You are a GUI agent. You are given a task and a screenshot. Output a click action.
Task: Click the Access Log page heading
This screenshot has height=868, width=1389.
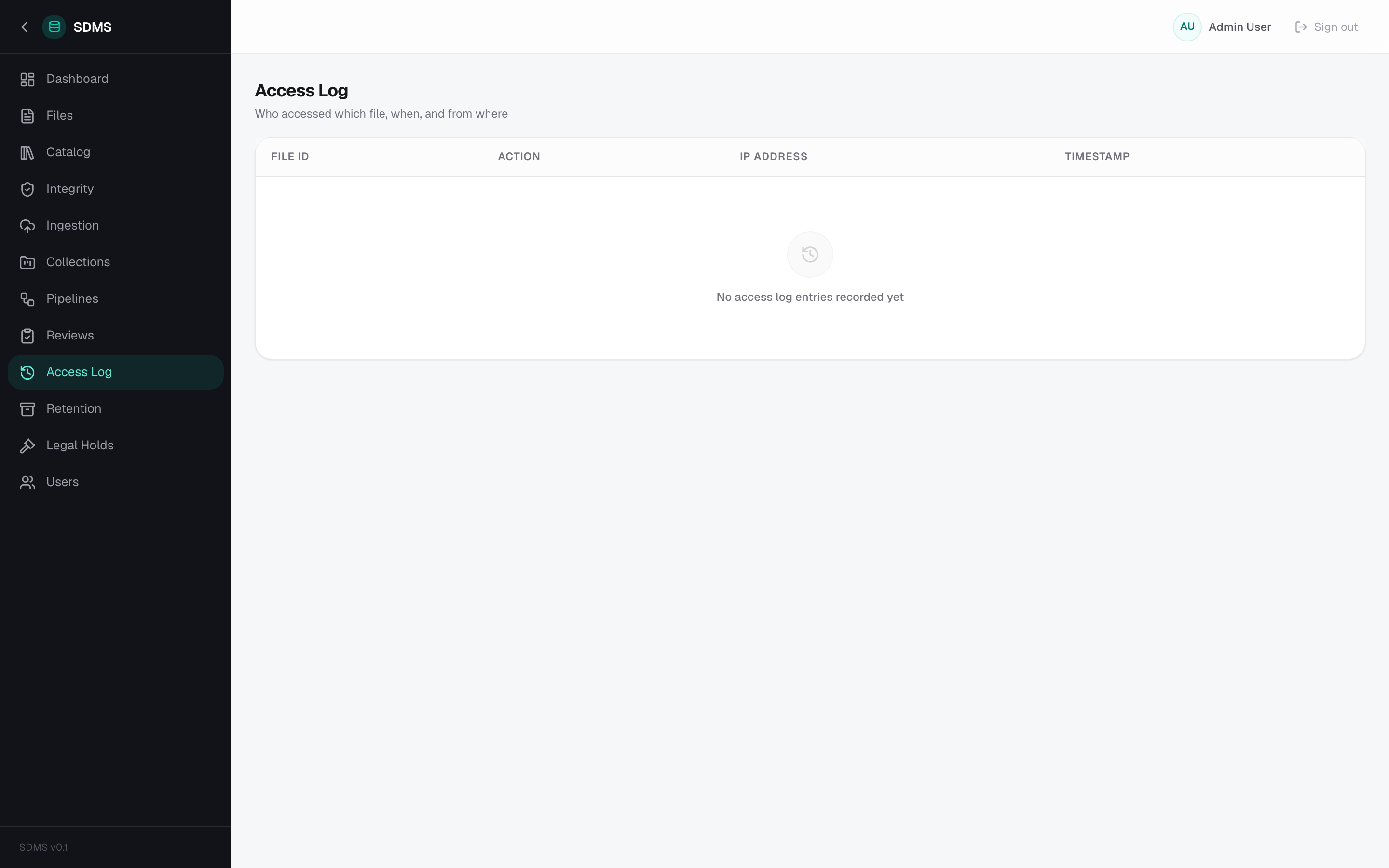click(x=301, y=91)
